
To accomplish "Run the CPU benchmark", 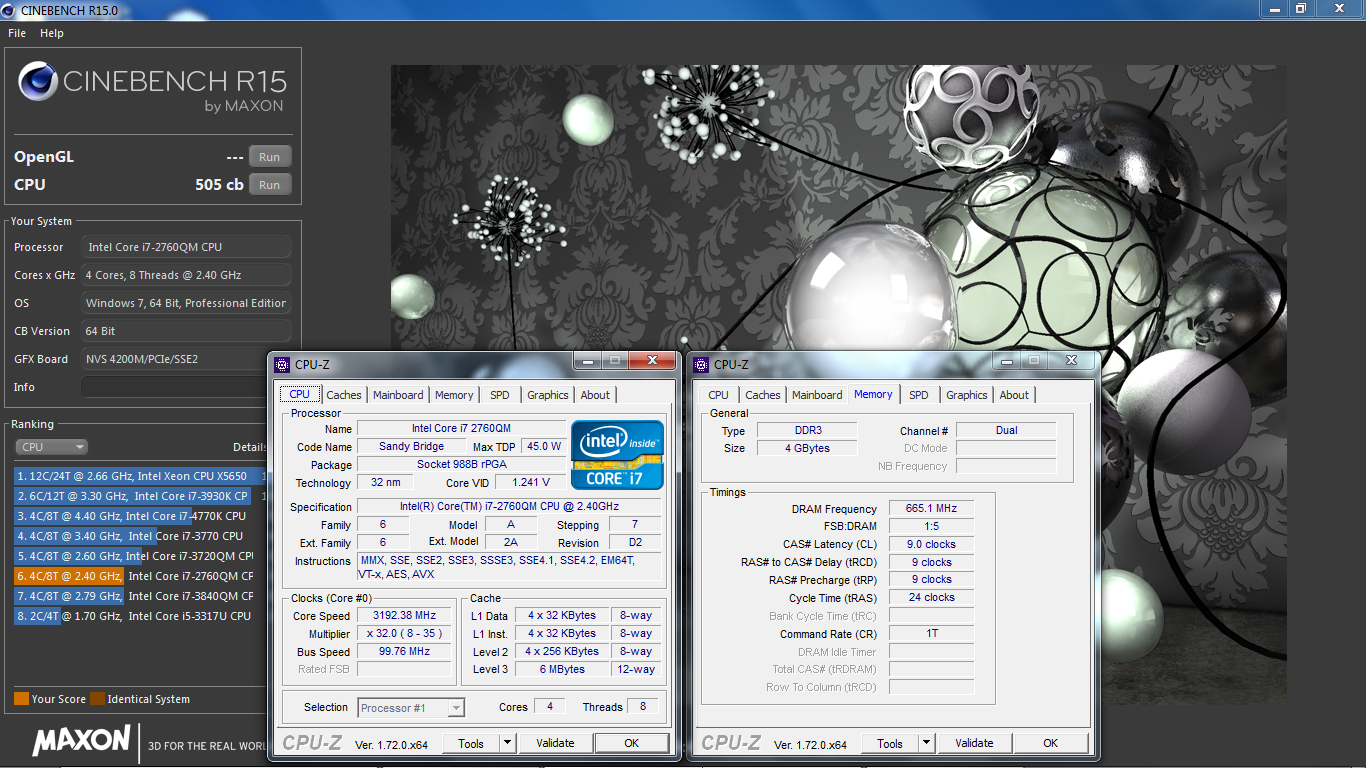I will (270, 185).
